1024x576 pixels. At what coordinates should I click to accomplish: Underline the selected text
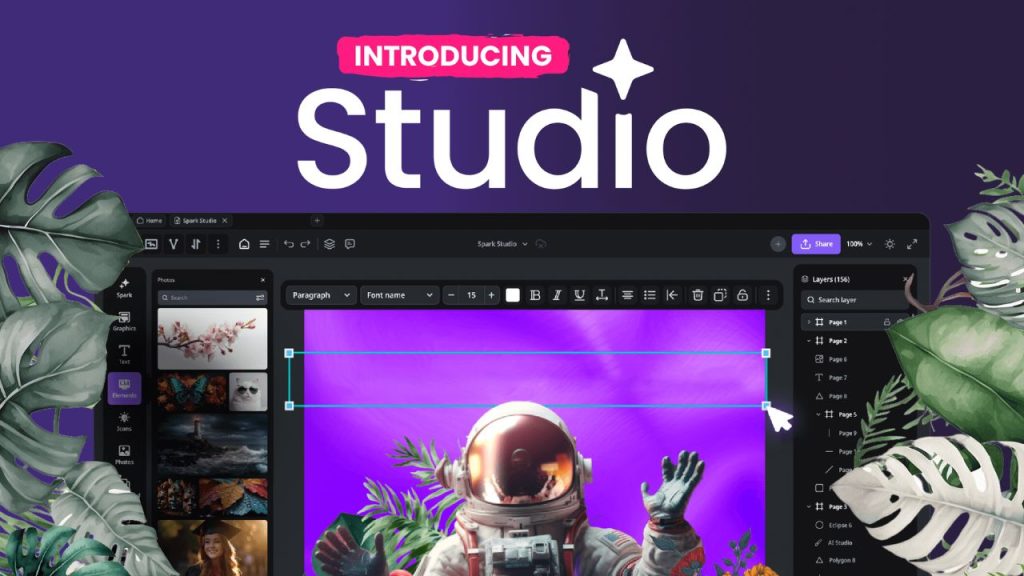[x=579, y=295]
